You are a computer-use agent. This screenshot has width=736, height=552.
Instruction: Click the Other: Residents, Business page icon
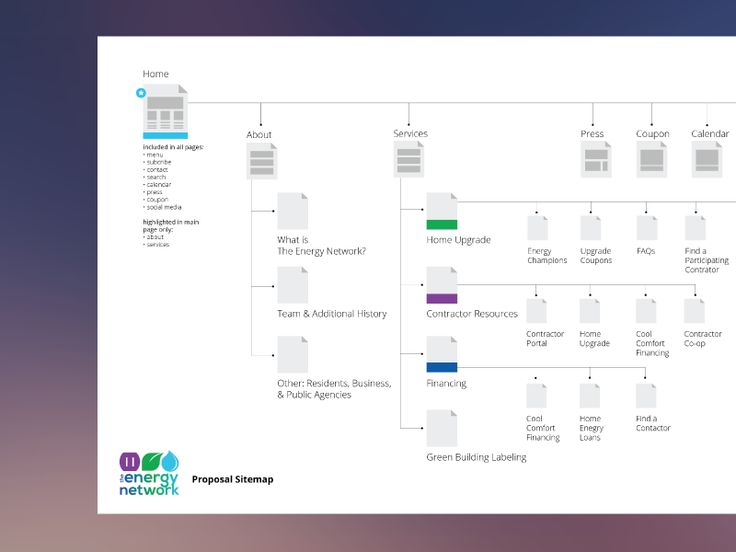pos(292,354)
